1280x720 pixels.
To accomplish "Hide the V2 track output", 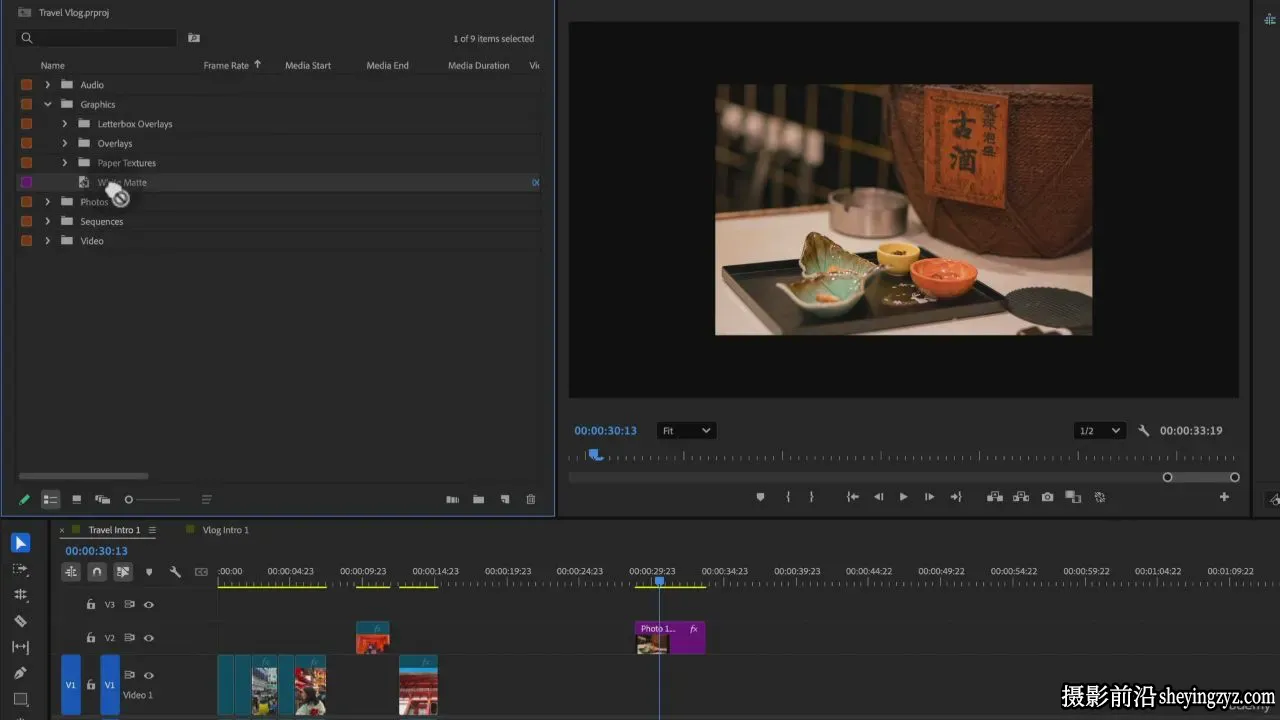I will tap(149, 638).
